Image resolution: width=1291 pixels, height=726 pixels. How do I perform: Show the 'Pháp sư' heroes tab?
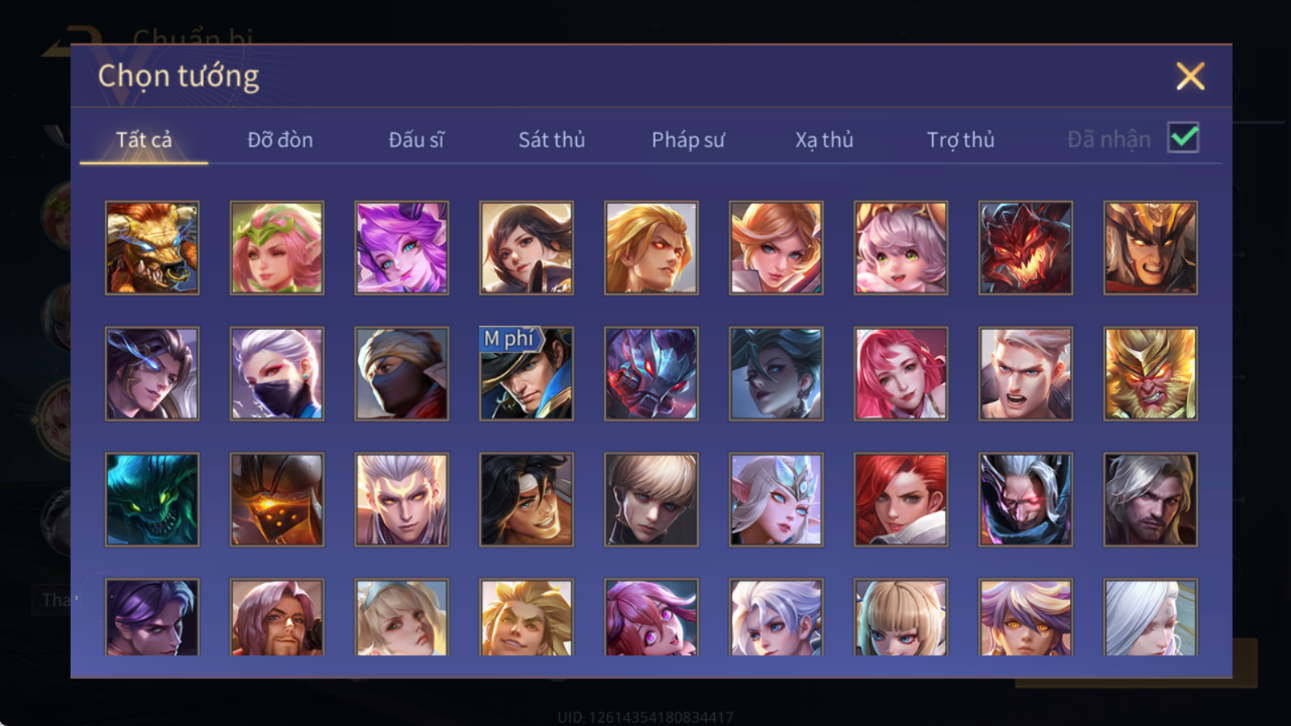pyautogui.click(x=688, y=140)
